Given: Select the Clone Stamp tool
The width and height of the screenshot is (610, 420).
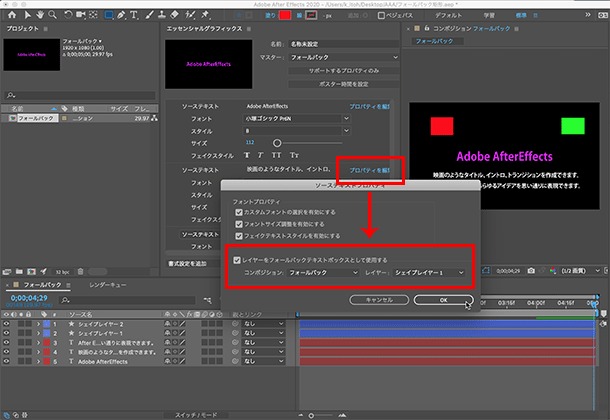Looking at the screenshot, I should (x=162, y=15).
